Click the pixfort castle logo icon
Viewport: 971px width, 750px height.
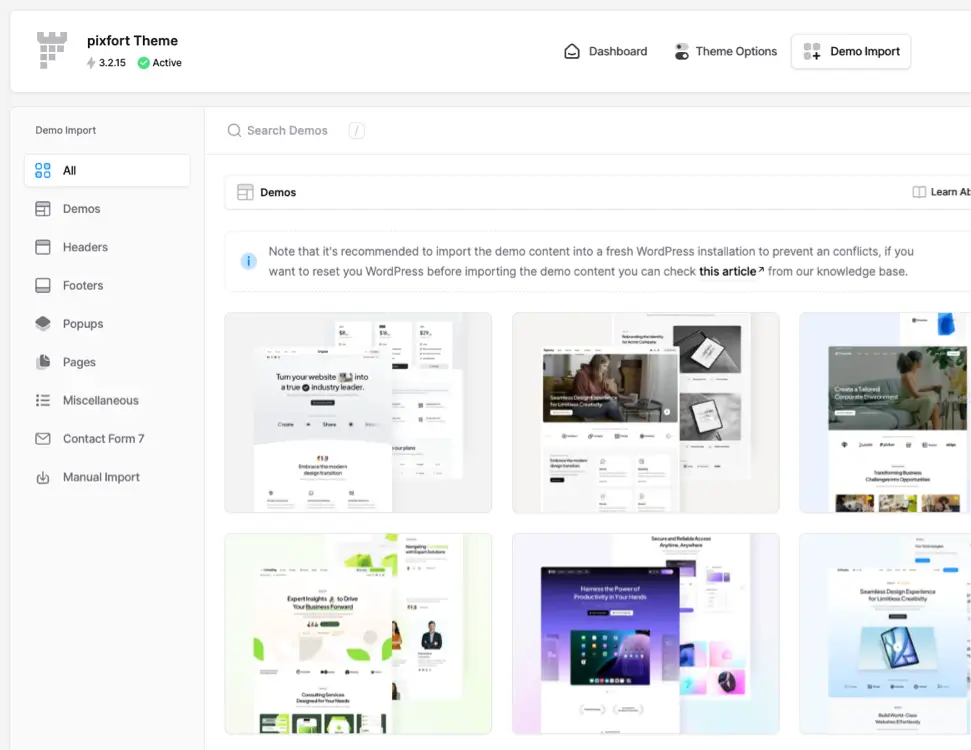[52, 50]
